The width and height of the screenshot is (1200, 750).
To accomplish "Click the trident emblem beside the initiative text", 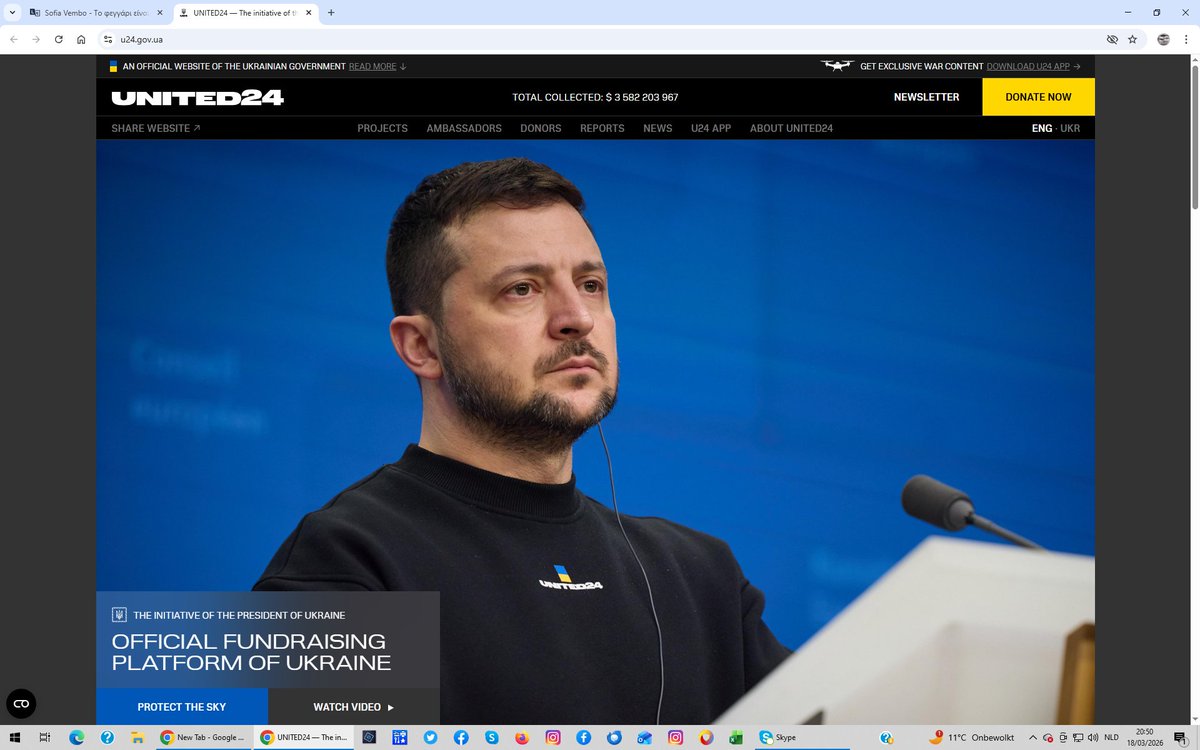I will click(119, 615).
